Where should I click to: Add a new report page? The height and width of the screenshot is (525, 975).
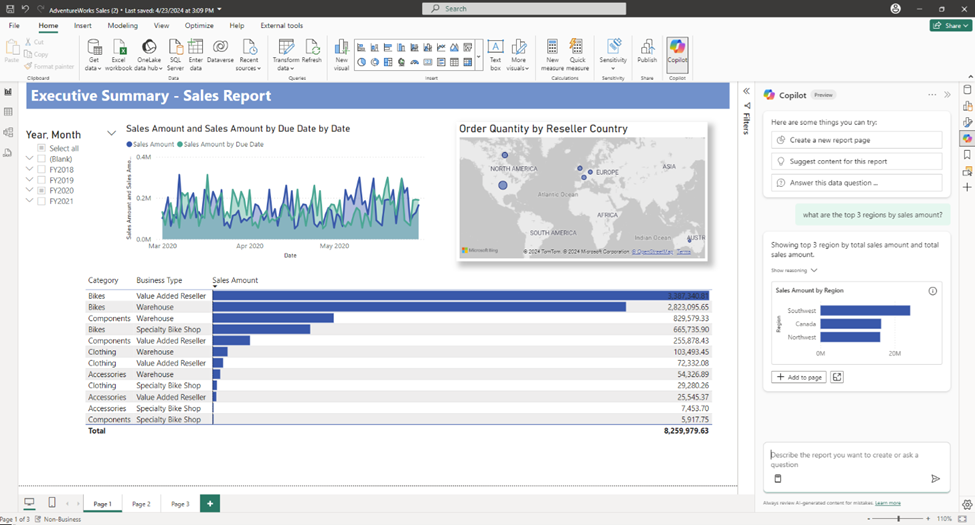(210, 504)
